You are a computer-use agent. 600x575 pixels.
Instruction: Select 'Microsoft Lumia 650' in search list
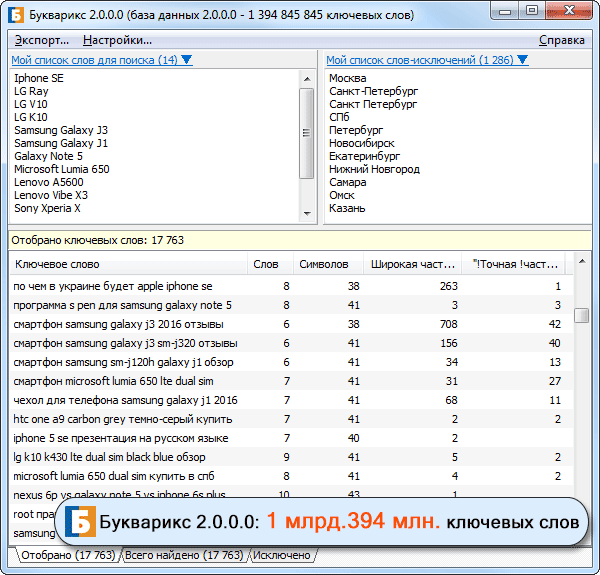coord(62,169)
